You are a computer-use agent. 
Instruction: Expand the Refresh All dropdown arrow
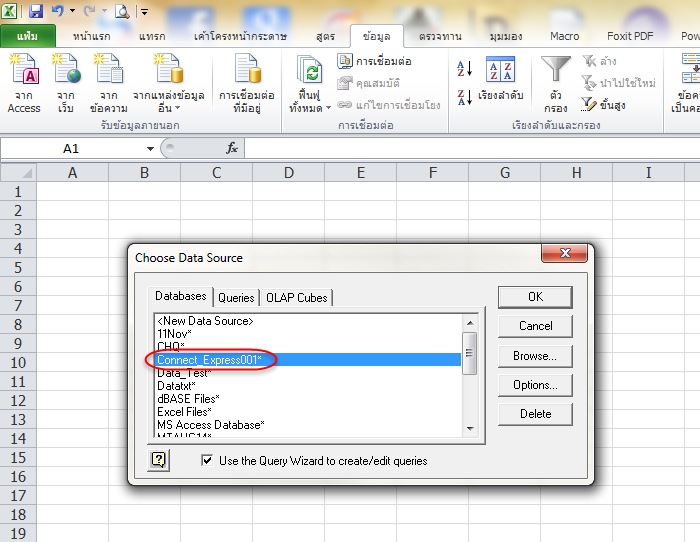[328, 108]
